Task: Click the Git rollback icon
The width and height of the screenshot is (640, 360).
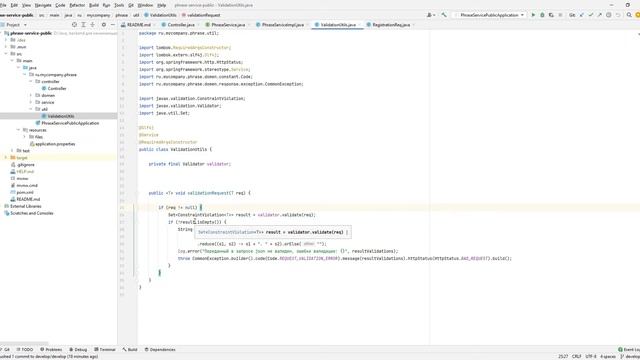Action: (618, 15)
